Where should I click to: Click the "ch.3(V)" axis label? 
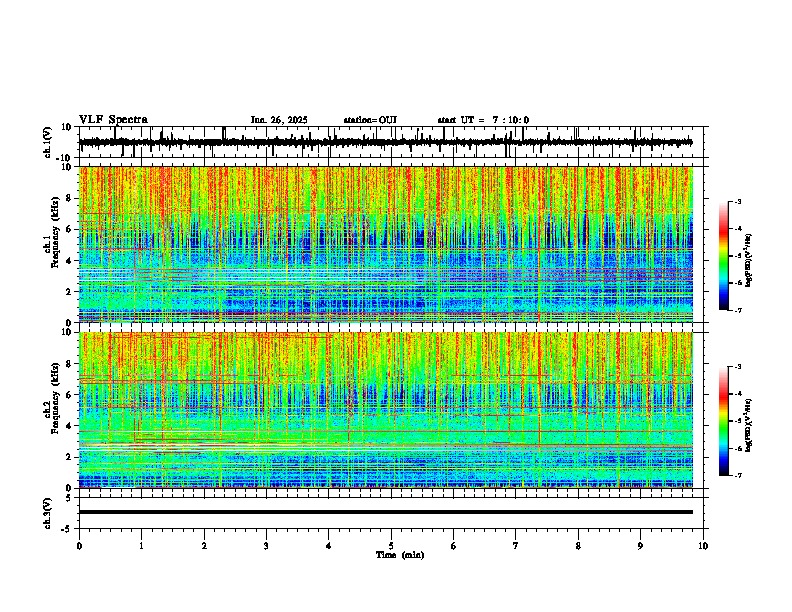[48, 513]
